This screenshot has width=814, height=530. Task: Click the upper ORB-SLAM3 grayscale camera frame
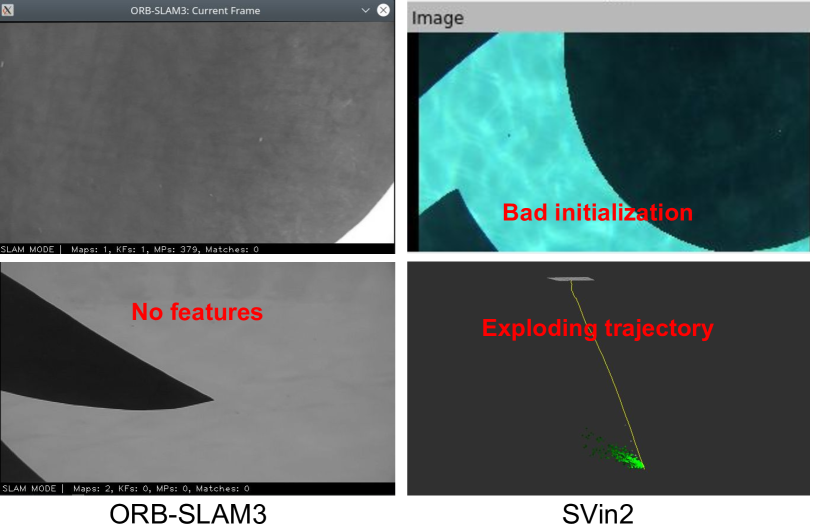pyautogui.click(x=197, y=132)
